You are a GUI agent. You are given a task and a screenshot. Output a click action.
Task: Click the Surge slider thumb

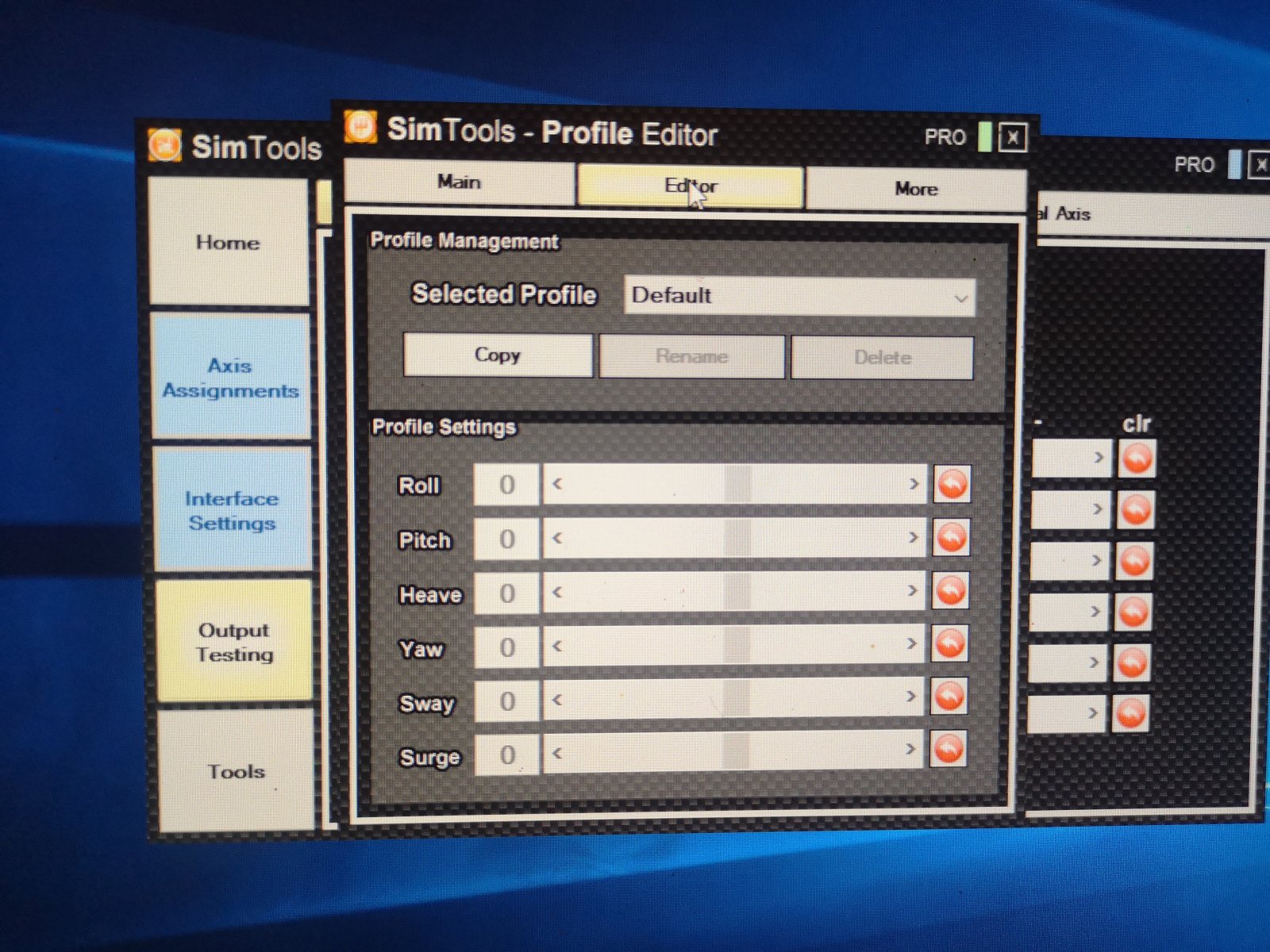click(x=737, y=750)
